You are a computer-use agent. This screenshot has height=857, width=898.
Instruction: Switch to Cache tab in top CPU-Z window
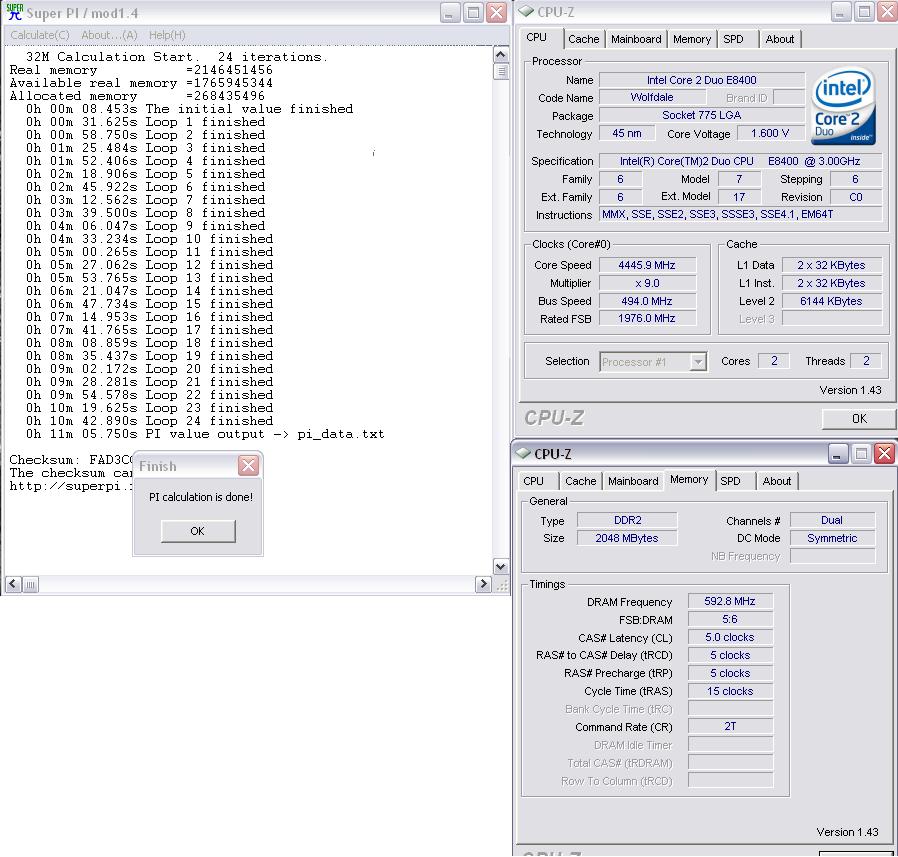click(584, 39)
